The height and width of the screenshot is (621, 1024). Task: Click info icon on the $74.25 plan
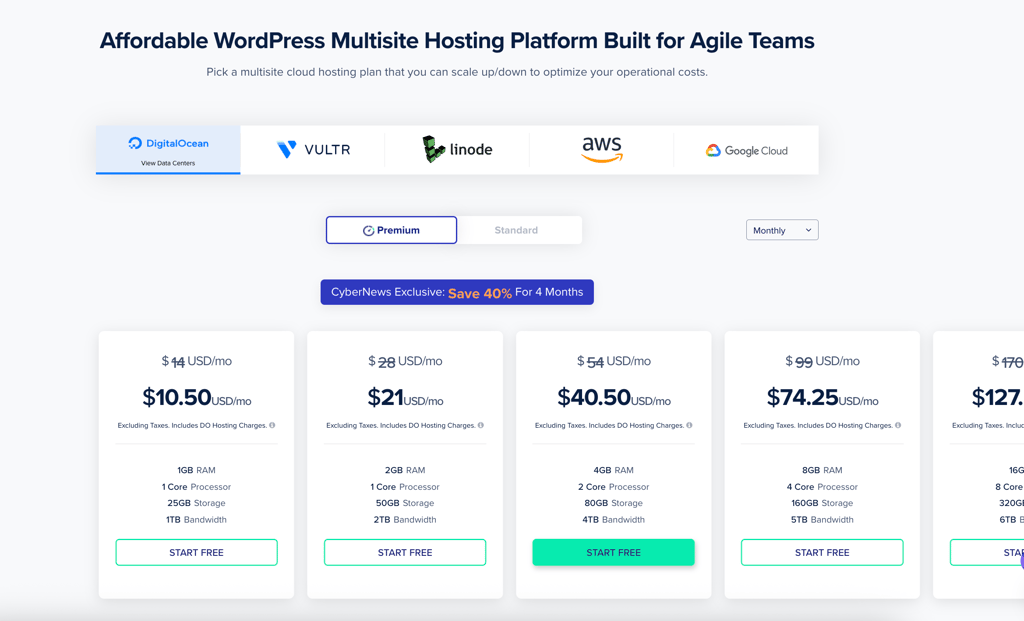898,425
